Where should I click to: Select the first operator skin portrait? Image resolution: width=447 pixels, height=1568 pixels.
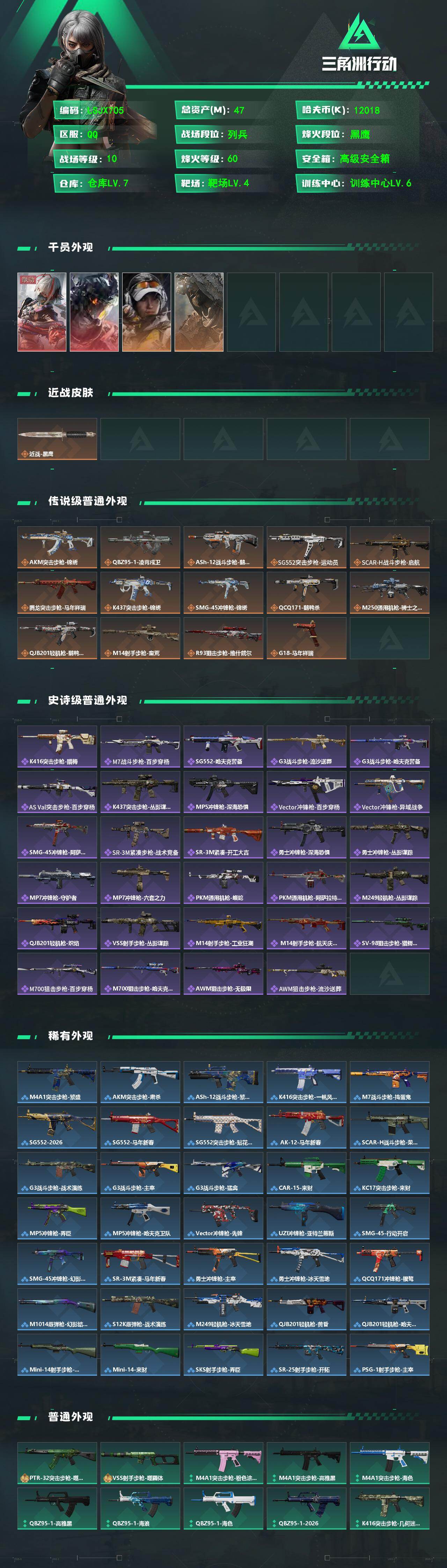(x=42, y=312)
